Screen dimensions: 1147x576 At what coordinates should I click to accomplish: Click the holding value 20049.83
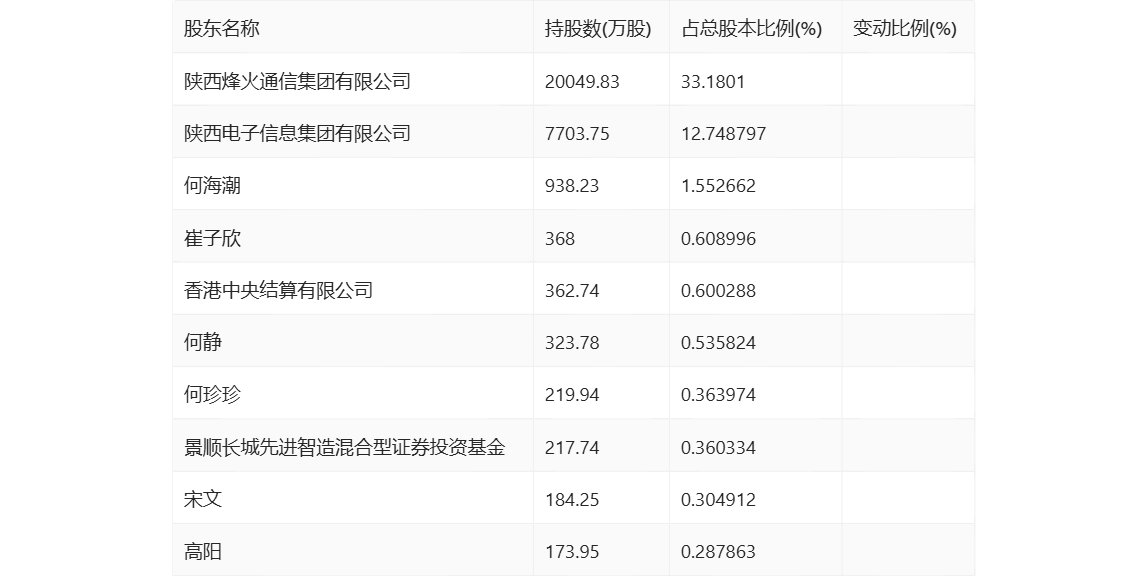click(582, 81)
